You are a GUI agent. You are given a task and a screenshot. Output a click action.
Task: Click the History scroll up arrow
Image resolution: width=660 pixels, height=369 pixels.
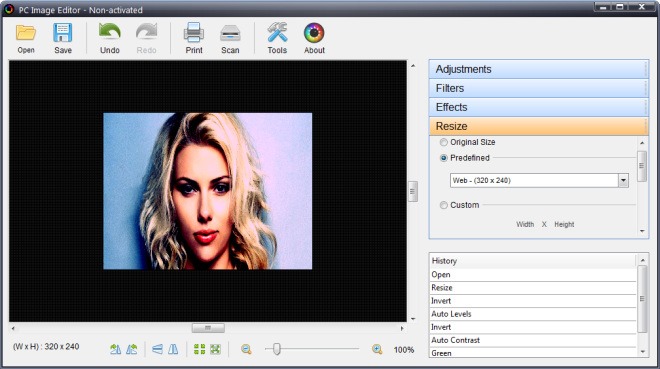click(x=642, y=260)
